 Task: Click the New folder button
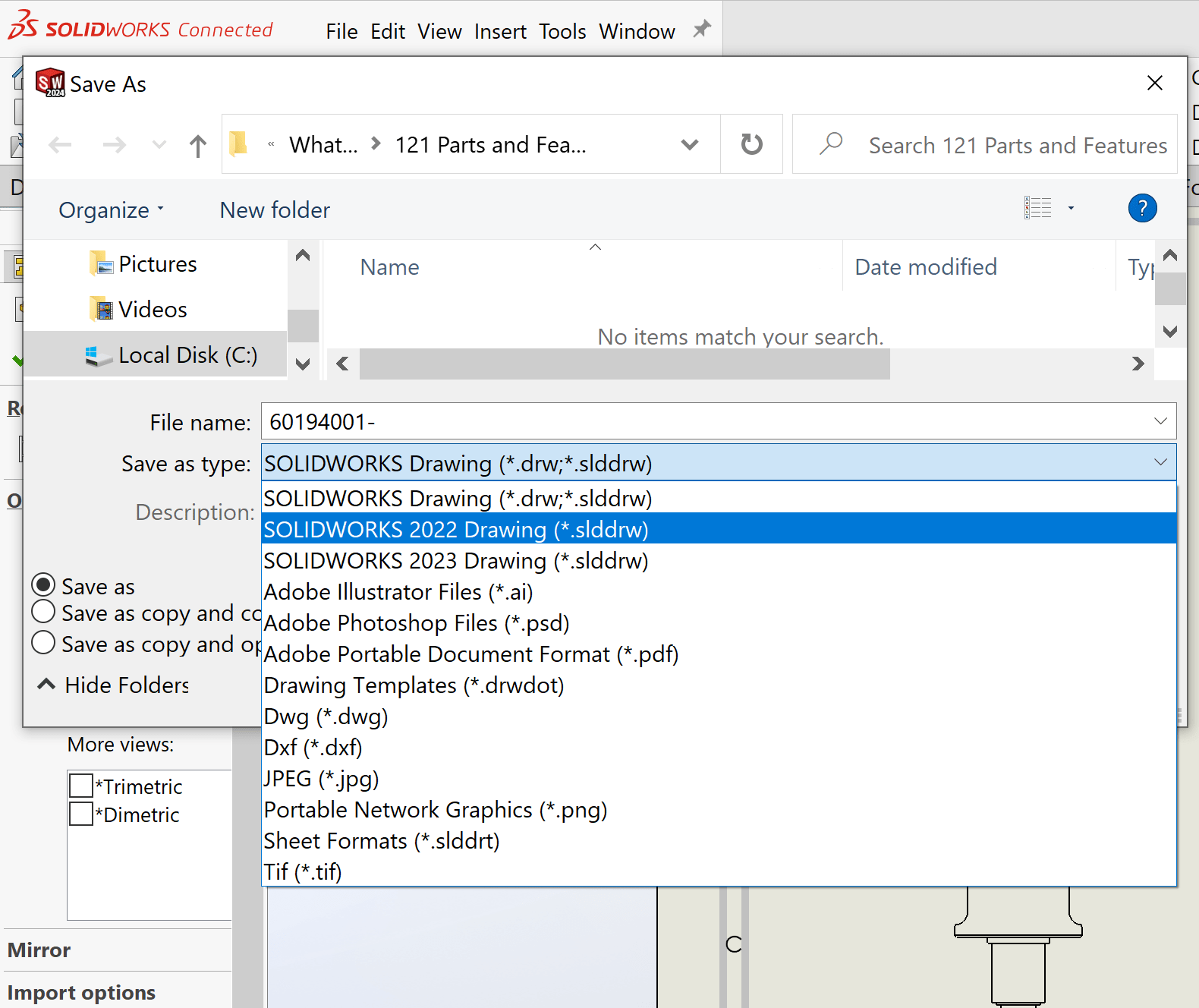[275, 209]
